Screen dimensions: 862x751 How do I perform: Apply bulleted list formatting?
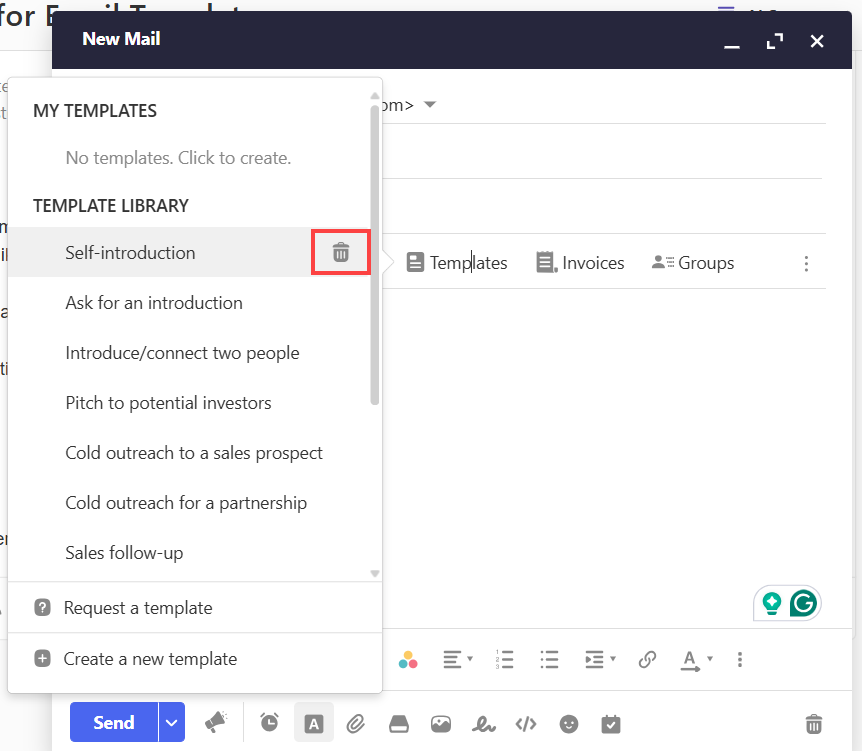click(549, 659)
